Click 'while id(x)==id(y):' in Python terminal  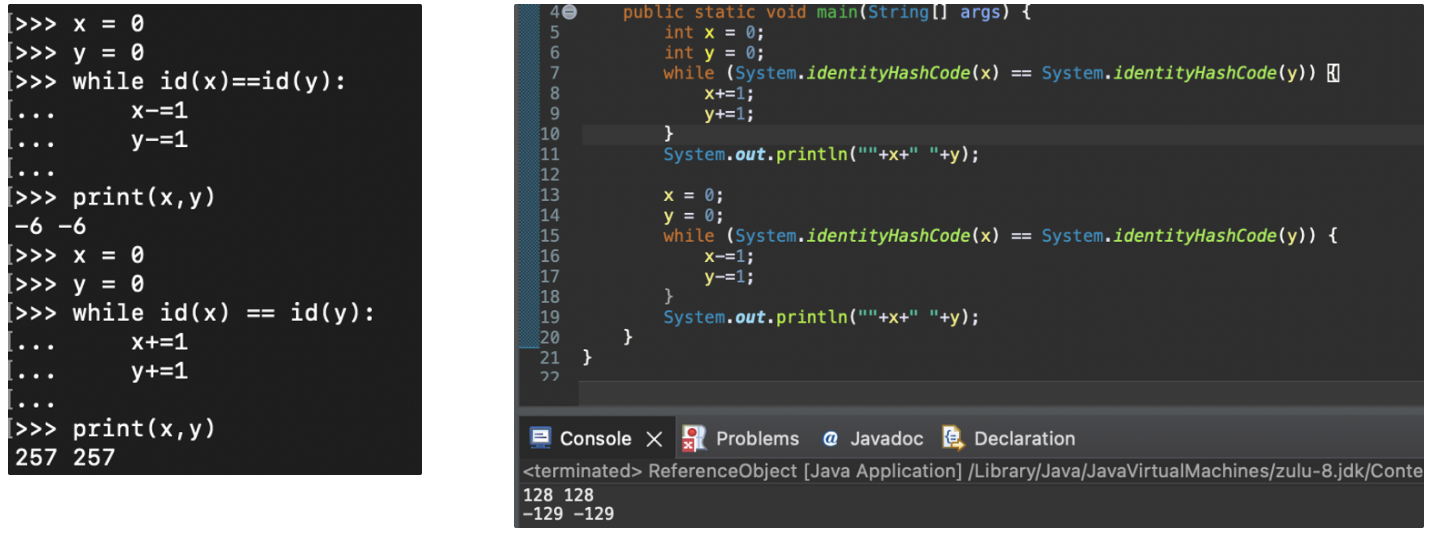(209, 81)
